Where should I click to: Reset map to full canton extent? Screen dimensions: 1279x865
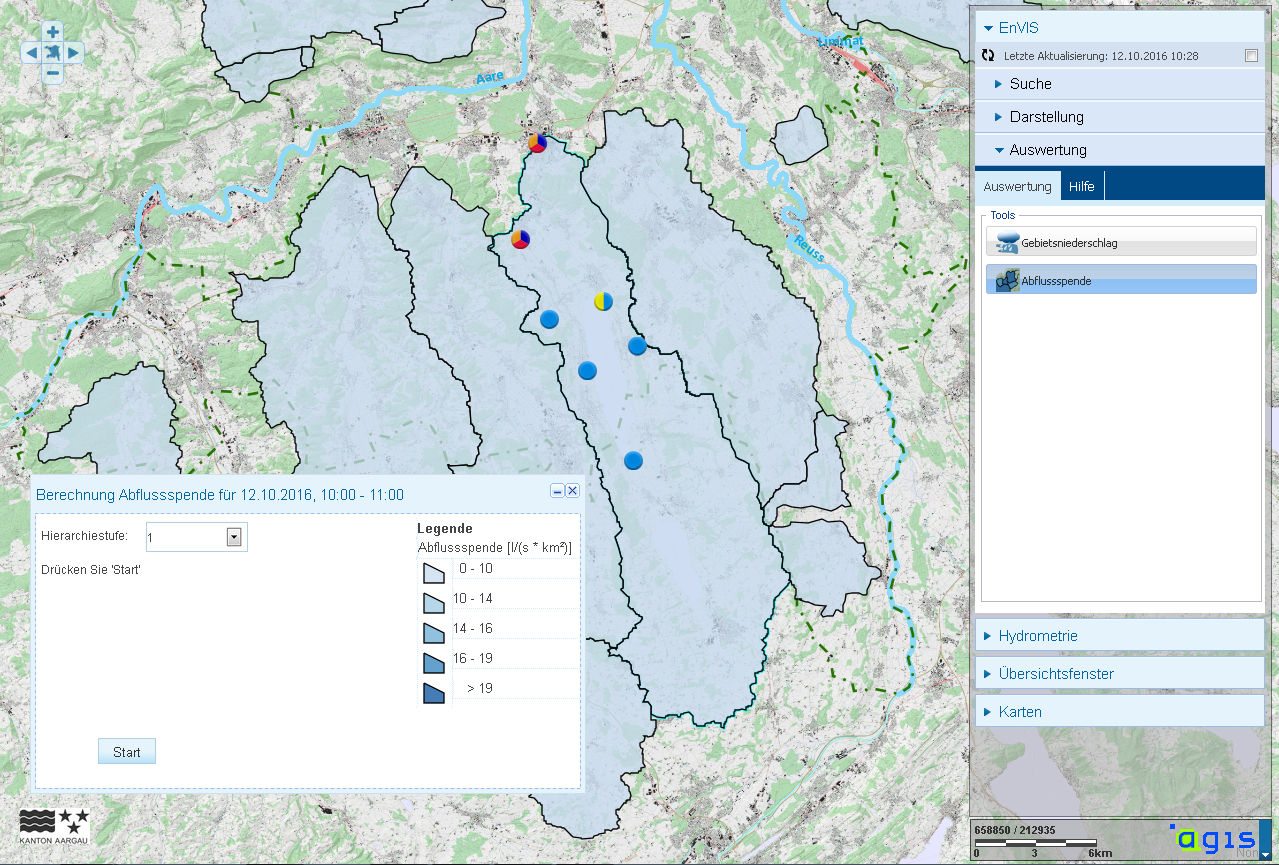click(x=53, y=52)
